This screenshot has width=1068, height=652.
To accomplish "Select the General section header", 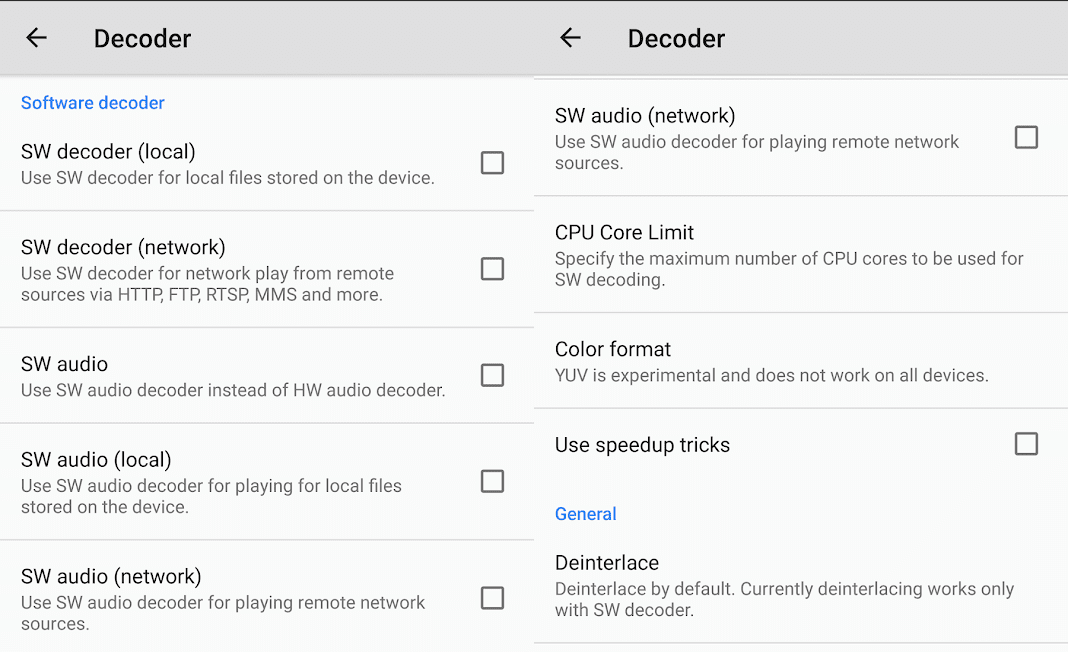I will pyautogui.click(x=586, y=513).
